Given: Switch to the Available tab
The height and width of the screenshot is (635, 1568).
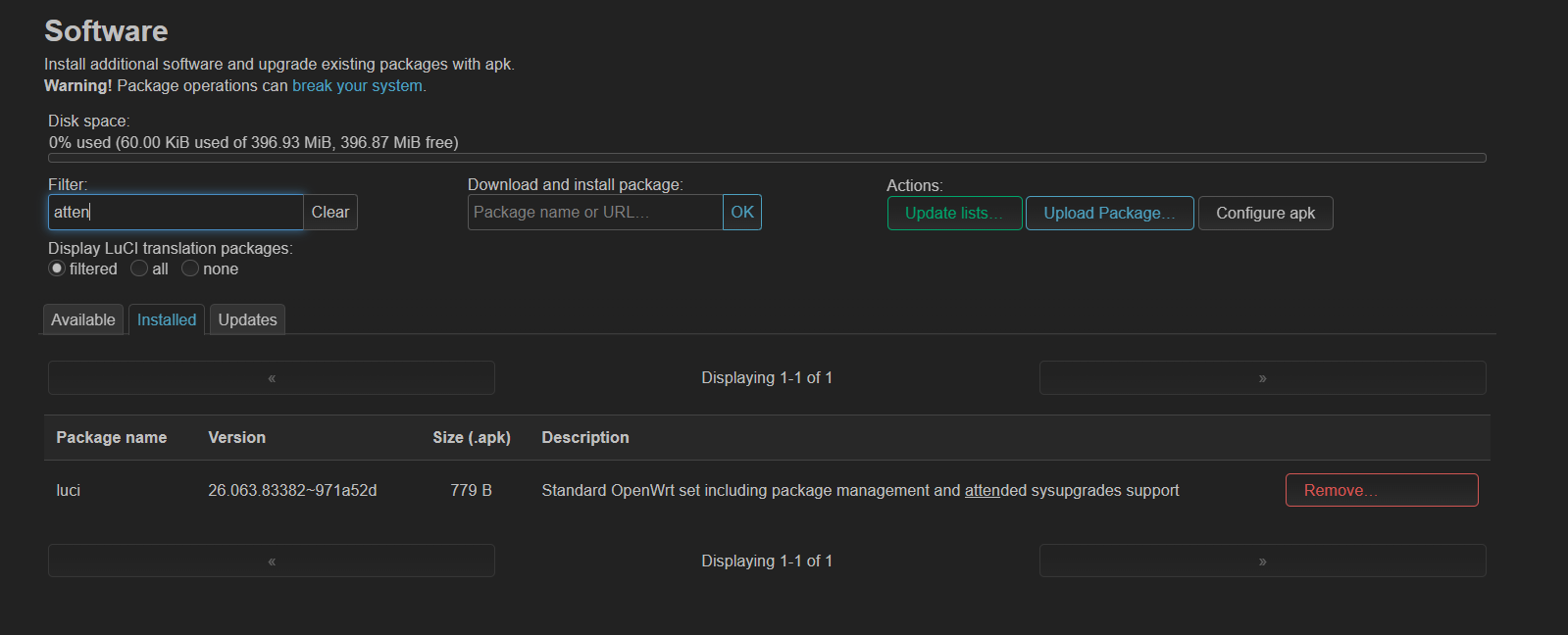Looking at the screenshot, I should (x=83, y=319).
